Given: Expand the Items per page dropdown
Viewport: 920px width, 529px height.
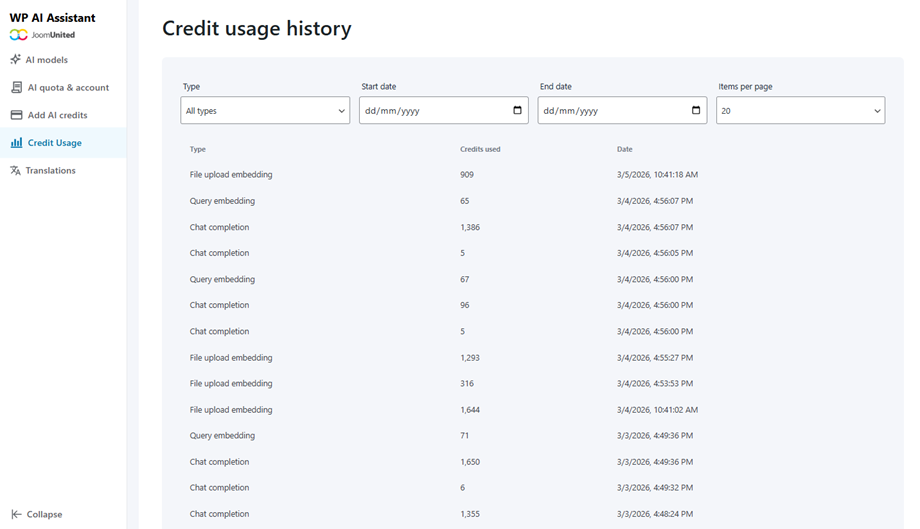Looking at the screenshot, I should (800, 111).
